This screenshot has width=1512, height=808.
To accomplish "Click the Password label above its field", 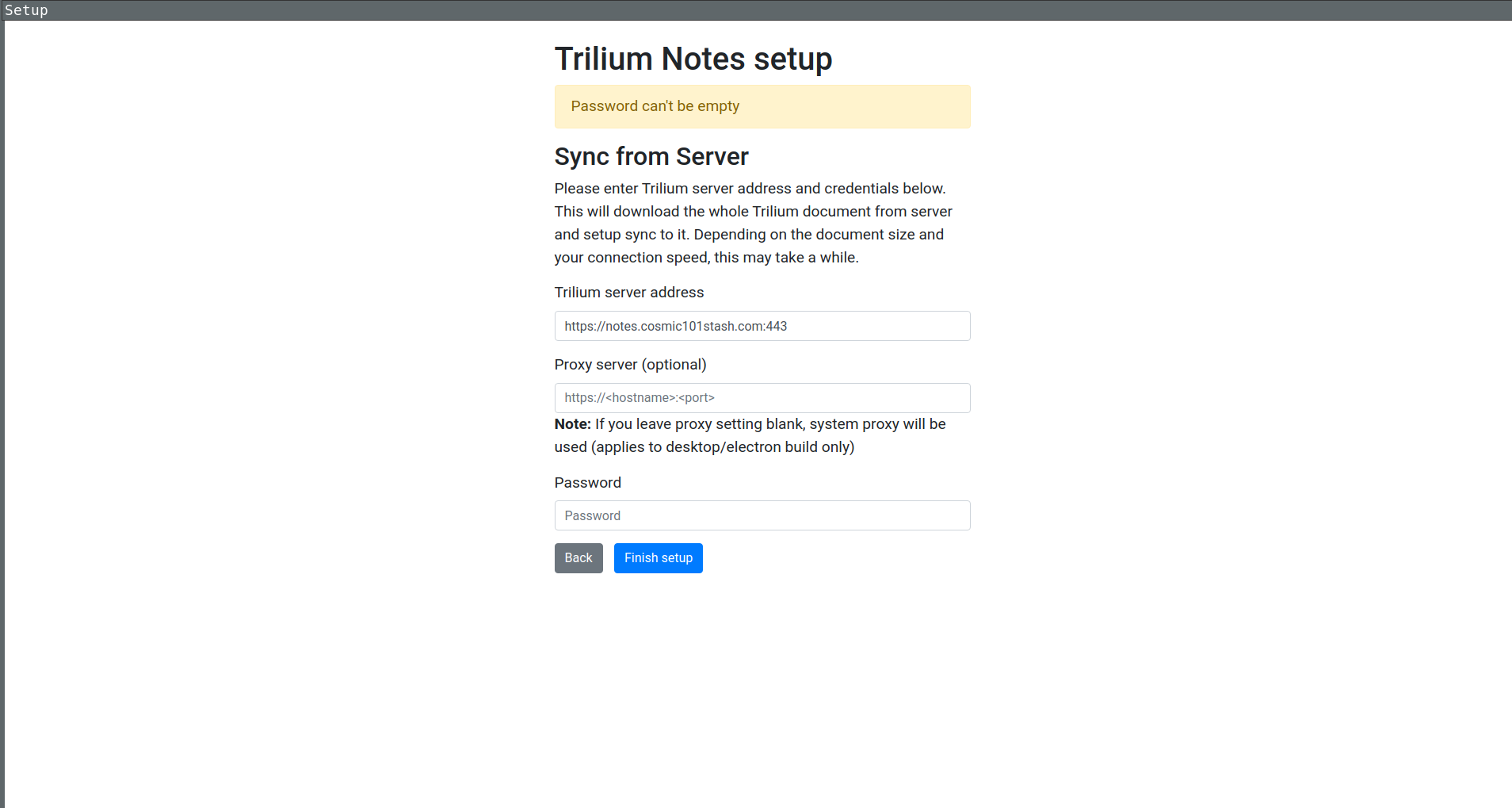I will [587, 482].
